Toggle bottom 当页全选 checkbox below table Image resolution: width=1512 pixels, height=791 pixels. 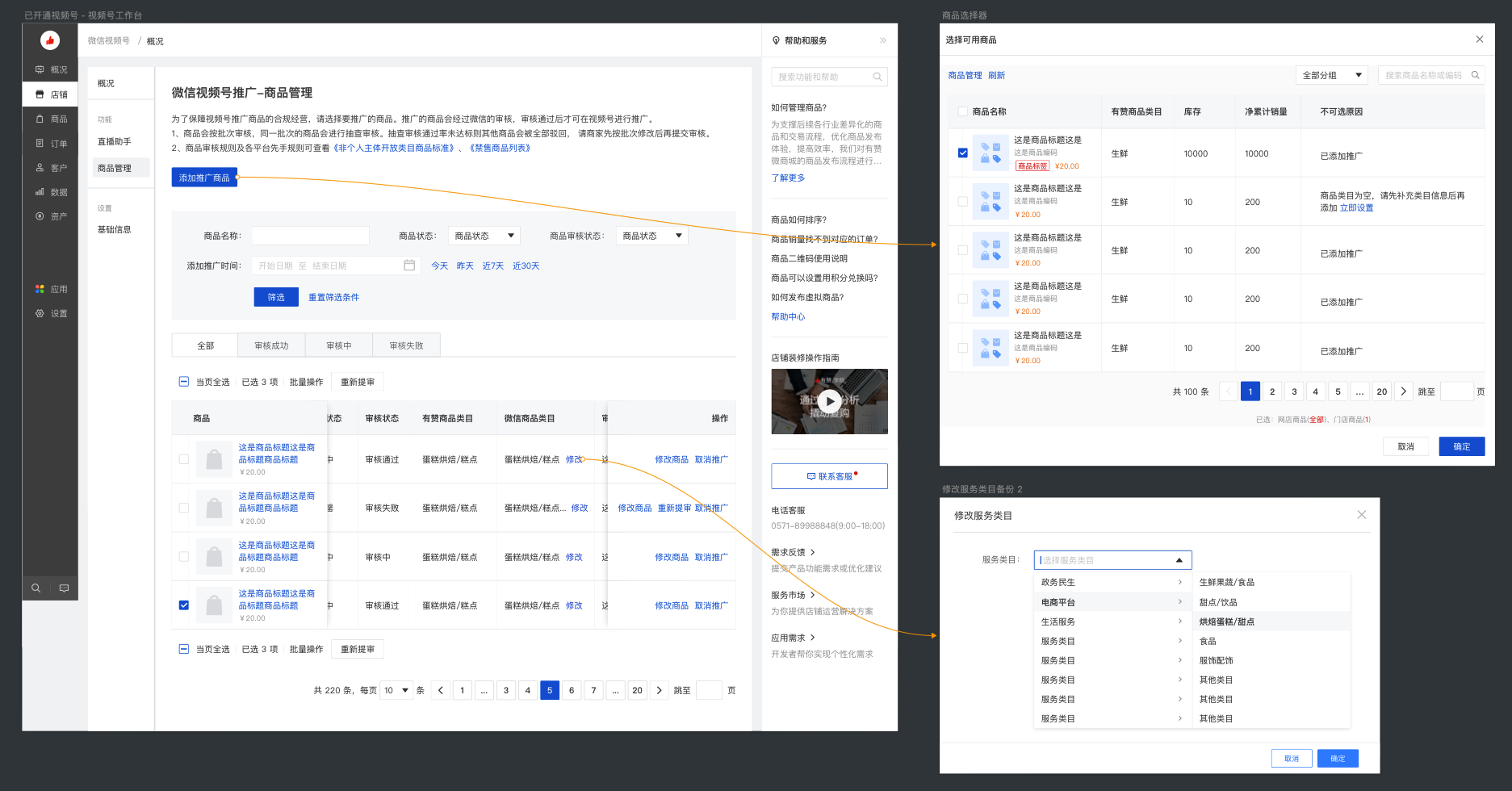[x=184, y=649]
